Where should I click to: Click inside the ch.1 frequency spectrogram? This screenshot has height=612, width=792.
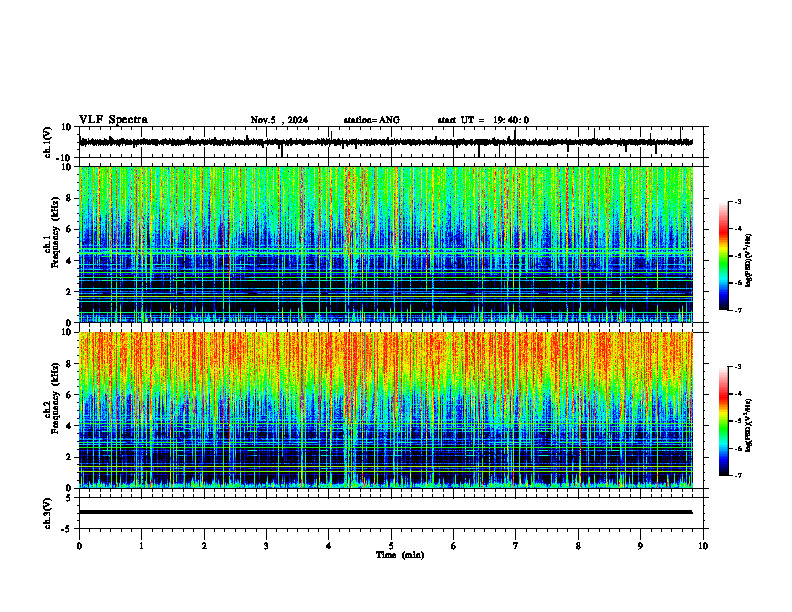(386, 244)
